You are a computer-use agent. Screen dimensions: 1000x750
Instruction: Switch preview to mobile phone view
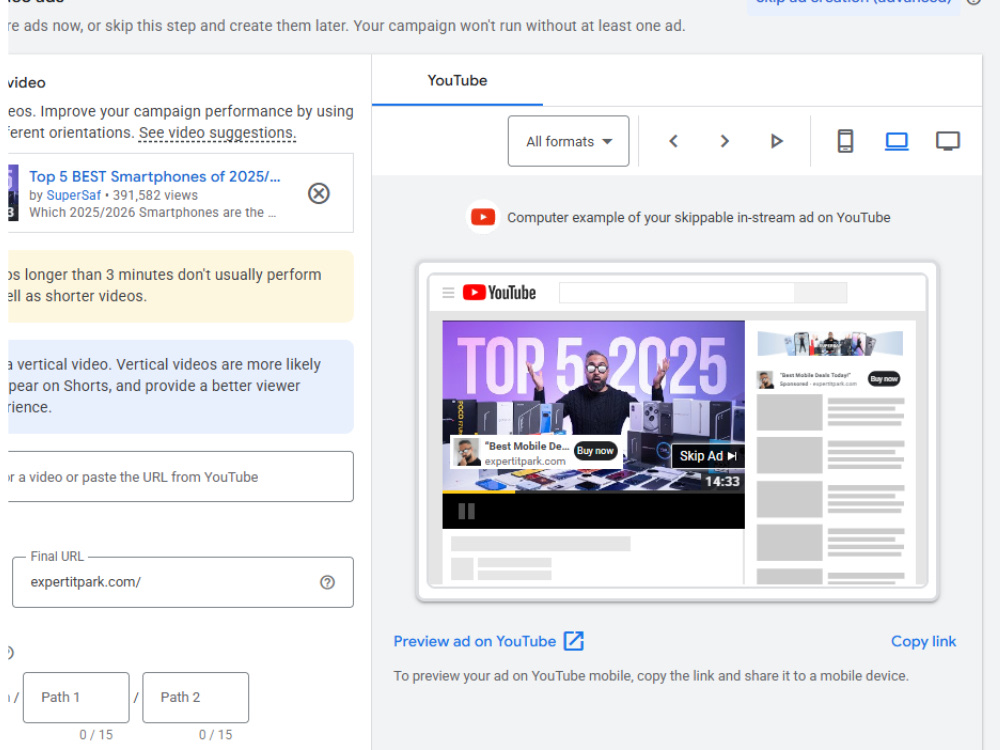click(x=845, y=141)
